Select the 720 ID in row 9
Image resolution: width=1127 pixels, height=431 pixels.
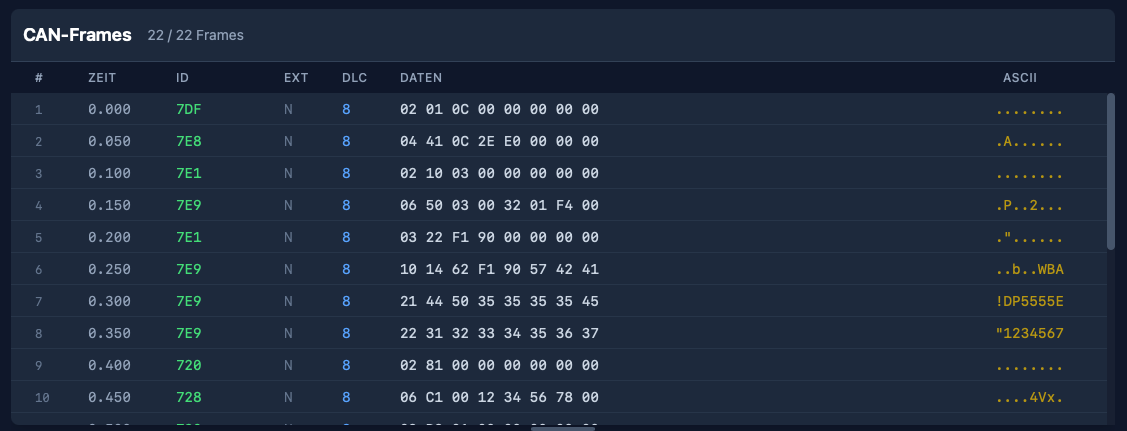tap(188, 366)
